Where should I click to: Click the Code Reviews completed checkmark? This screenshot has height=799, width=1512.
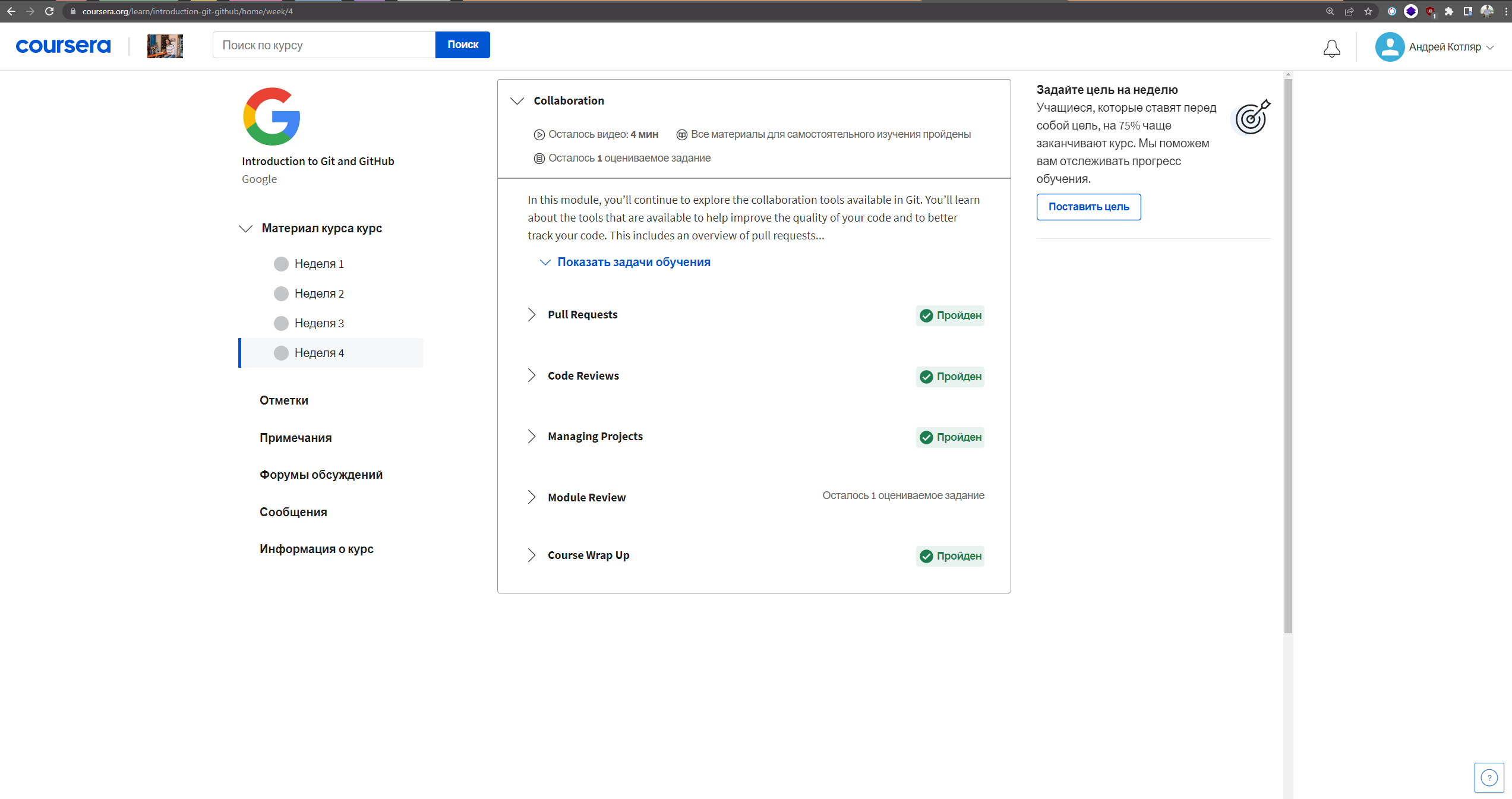click(926, 377)
